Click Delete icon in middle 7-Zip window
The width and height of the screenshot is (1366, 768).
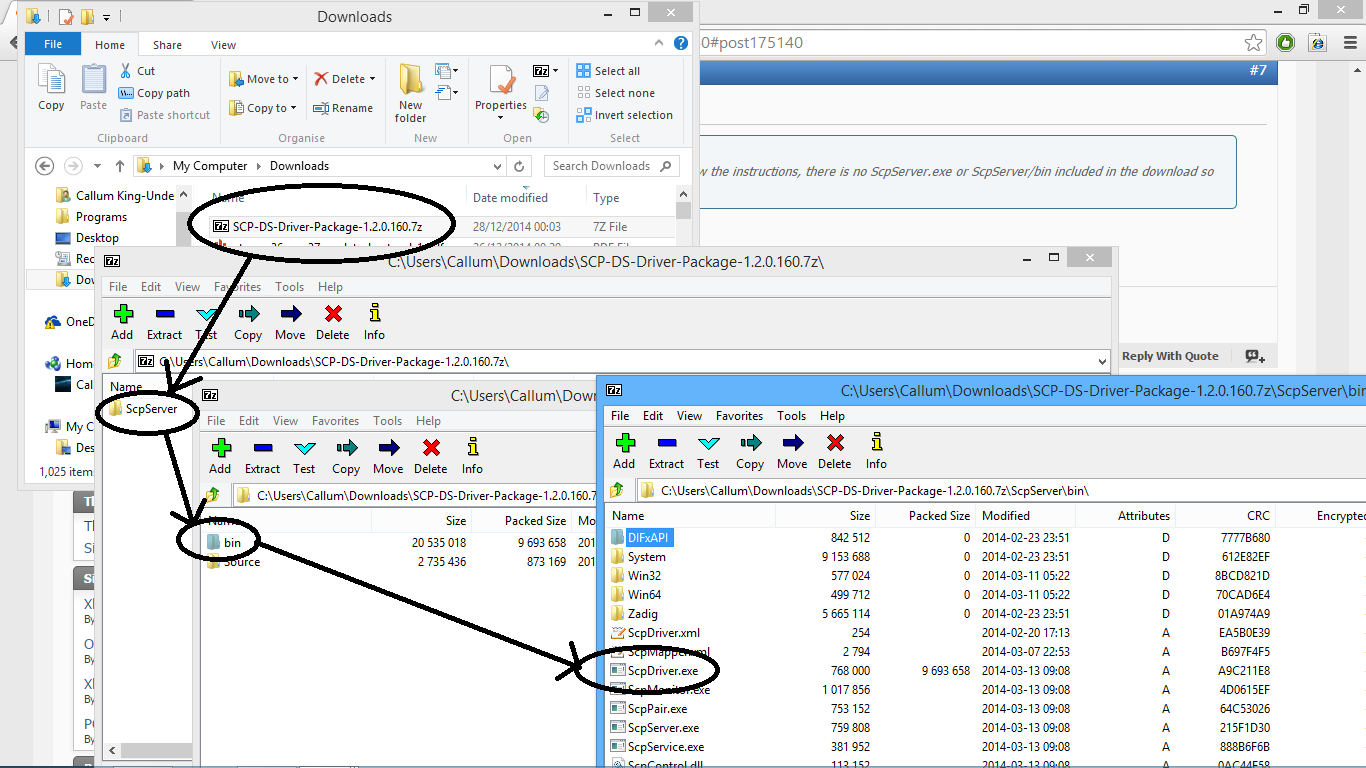pos(431,447)
